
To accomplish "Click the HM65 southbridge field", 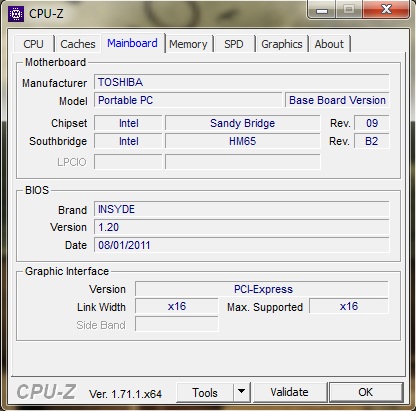I will [243, 141].
